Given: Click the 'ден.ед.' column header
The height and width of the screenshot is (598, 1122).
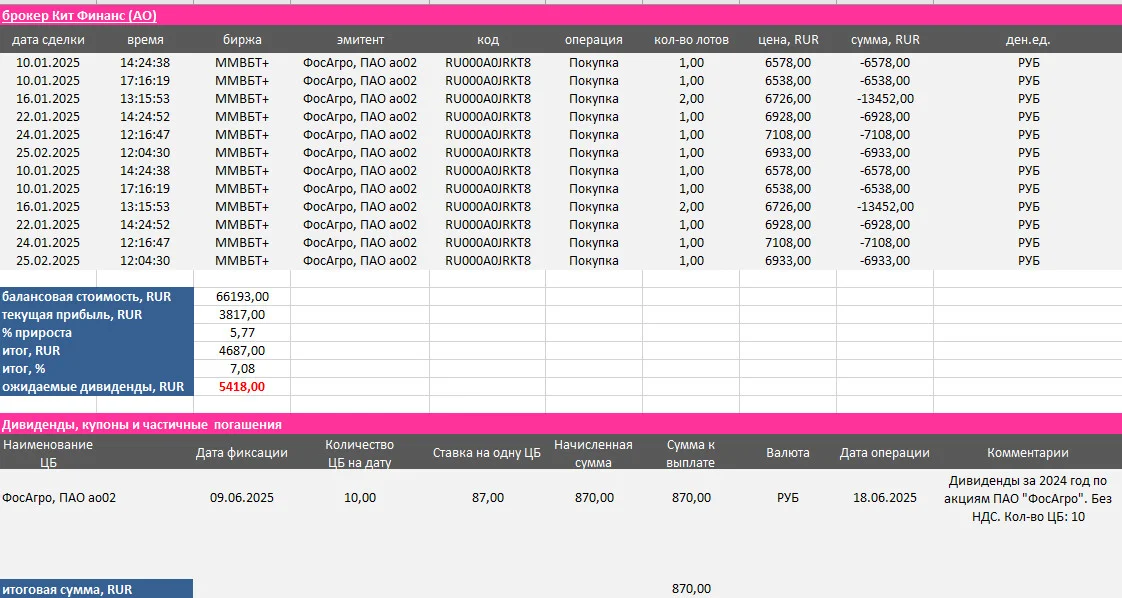Looking at the screenshot, I should tap(1028, 40).
